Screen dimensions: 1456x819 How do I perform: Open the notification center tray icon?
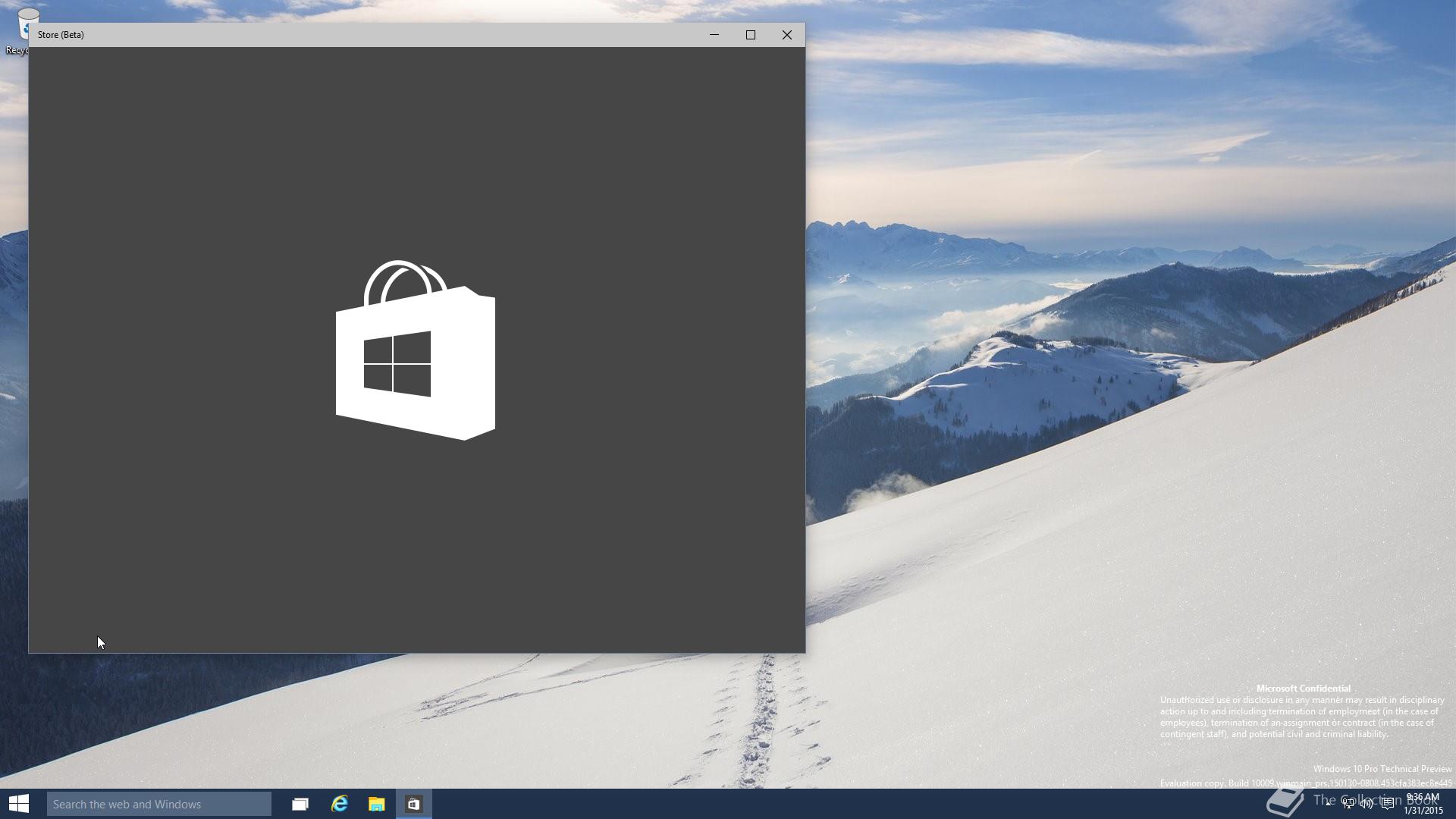[1387, 804]
